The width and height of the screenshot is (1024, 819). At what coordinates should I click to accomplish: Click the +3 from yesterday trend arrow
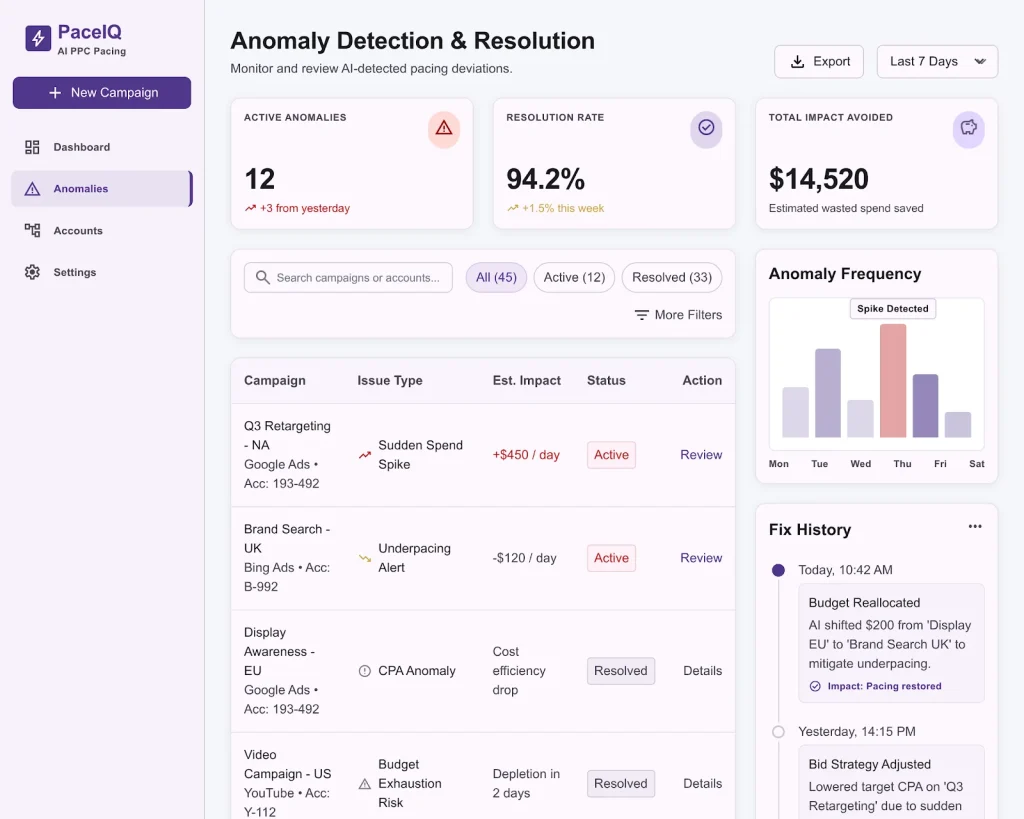(250, 208)
